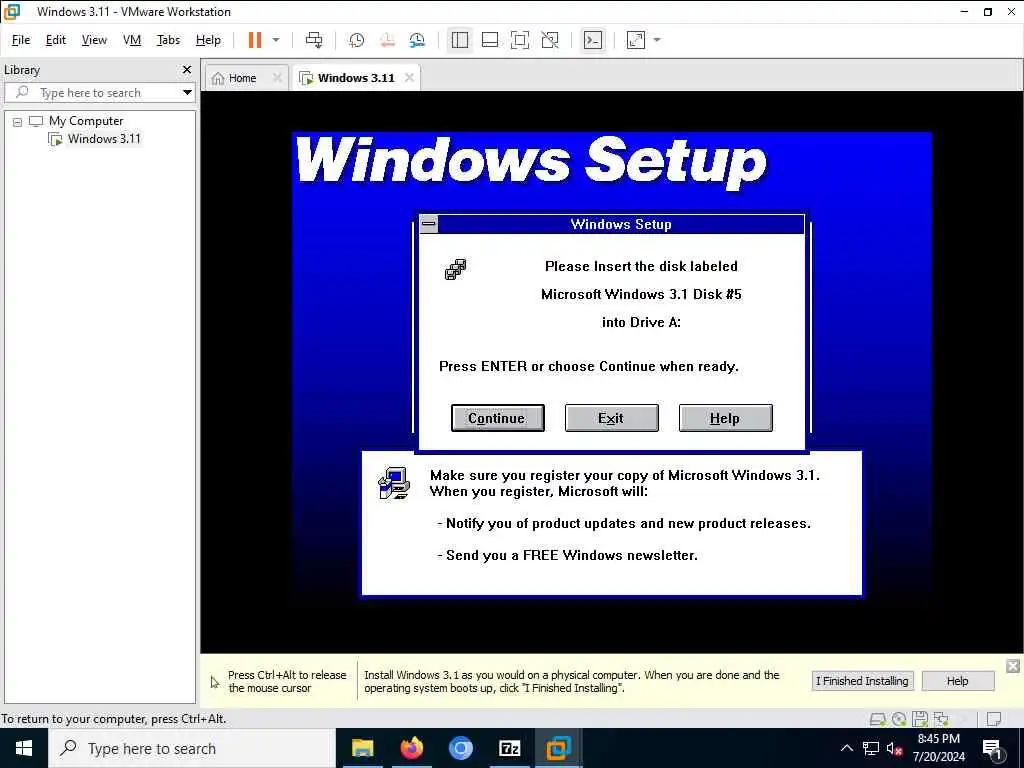Click the floppy disks icon in Setup dialog
1024x768 pixels.
tap(455, 269)
